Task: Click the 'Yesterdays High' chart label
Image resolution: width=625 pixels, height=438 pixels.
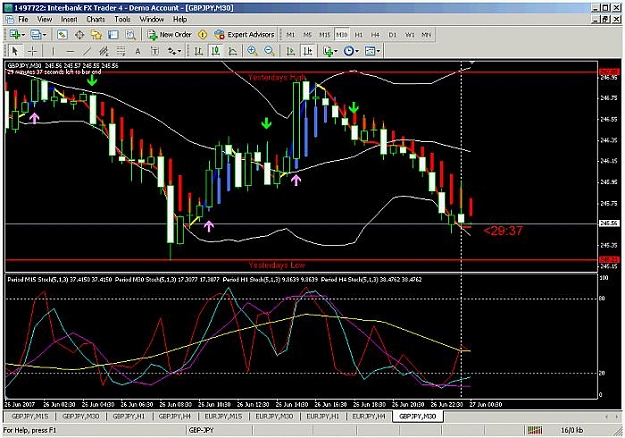Action: [x=277, y=77]
